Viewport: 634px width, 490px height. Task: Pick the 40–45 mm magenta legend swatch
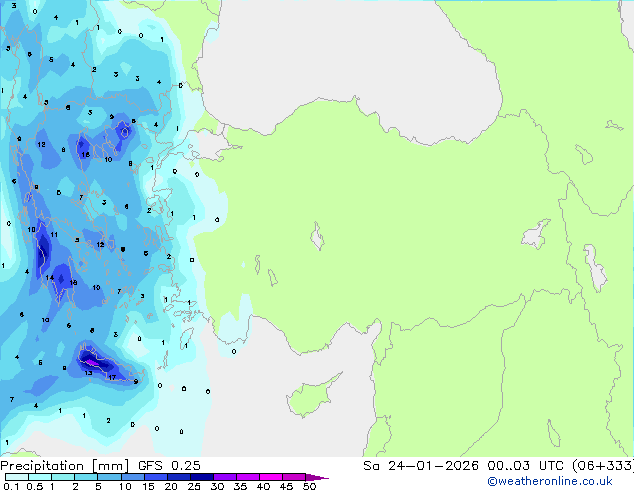point(271,477)
